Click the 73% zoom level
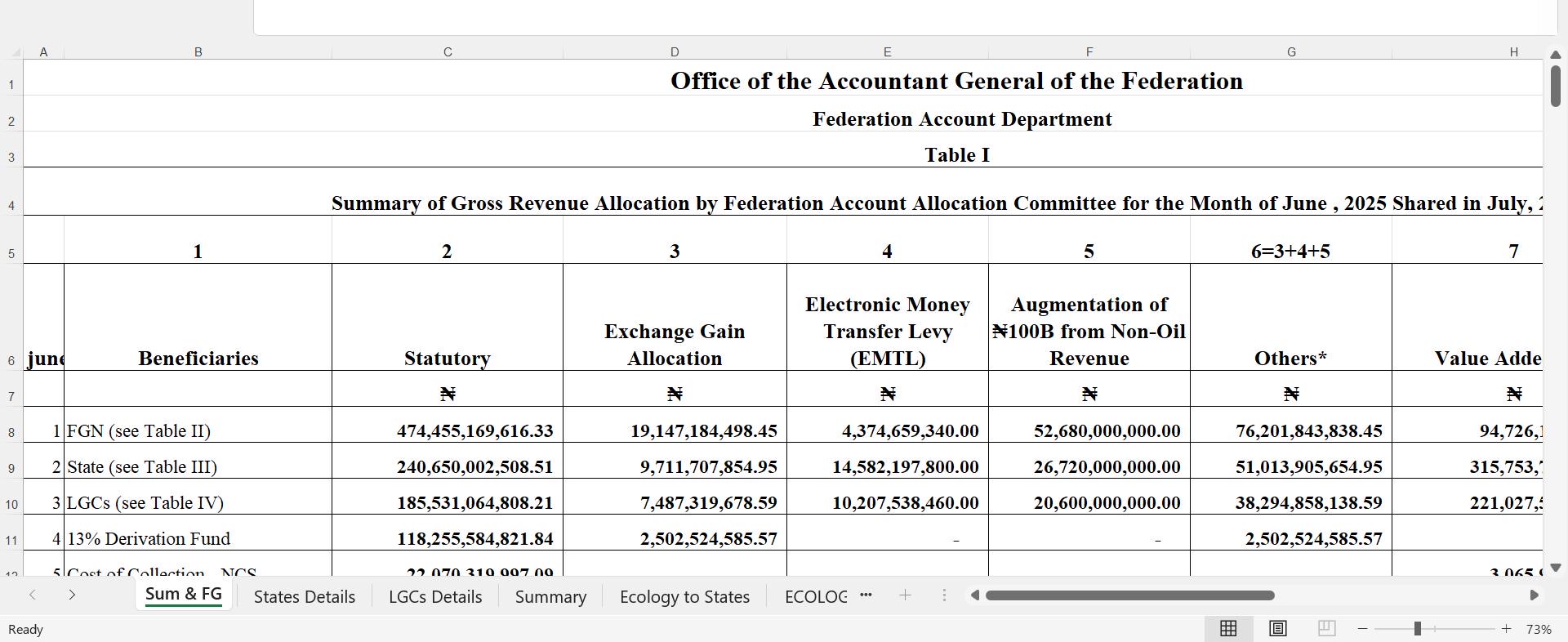 pos(1539,629)
